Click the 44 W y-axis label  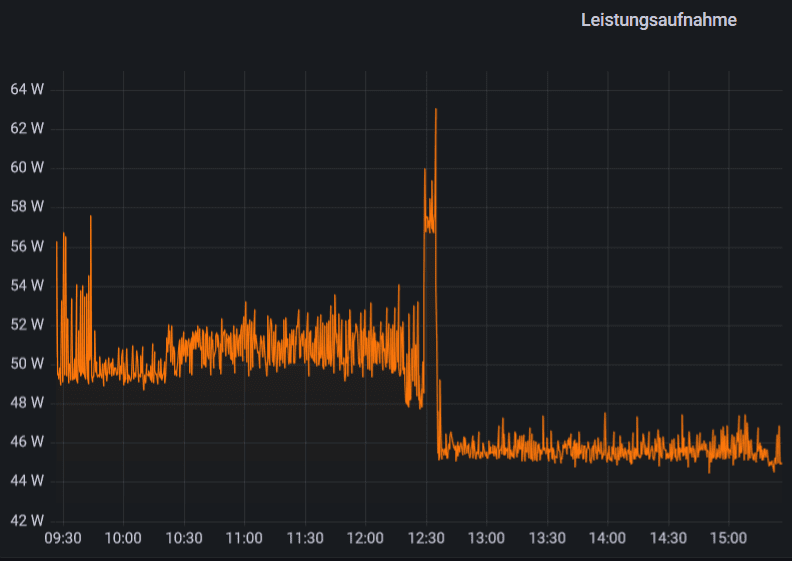(x=27, y=481)
